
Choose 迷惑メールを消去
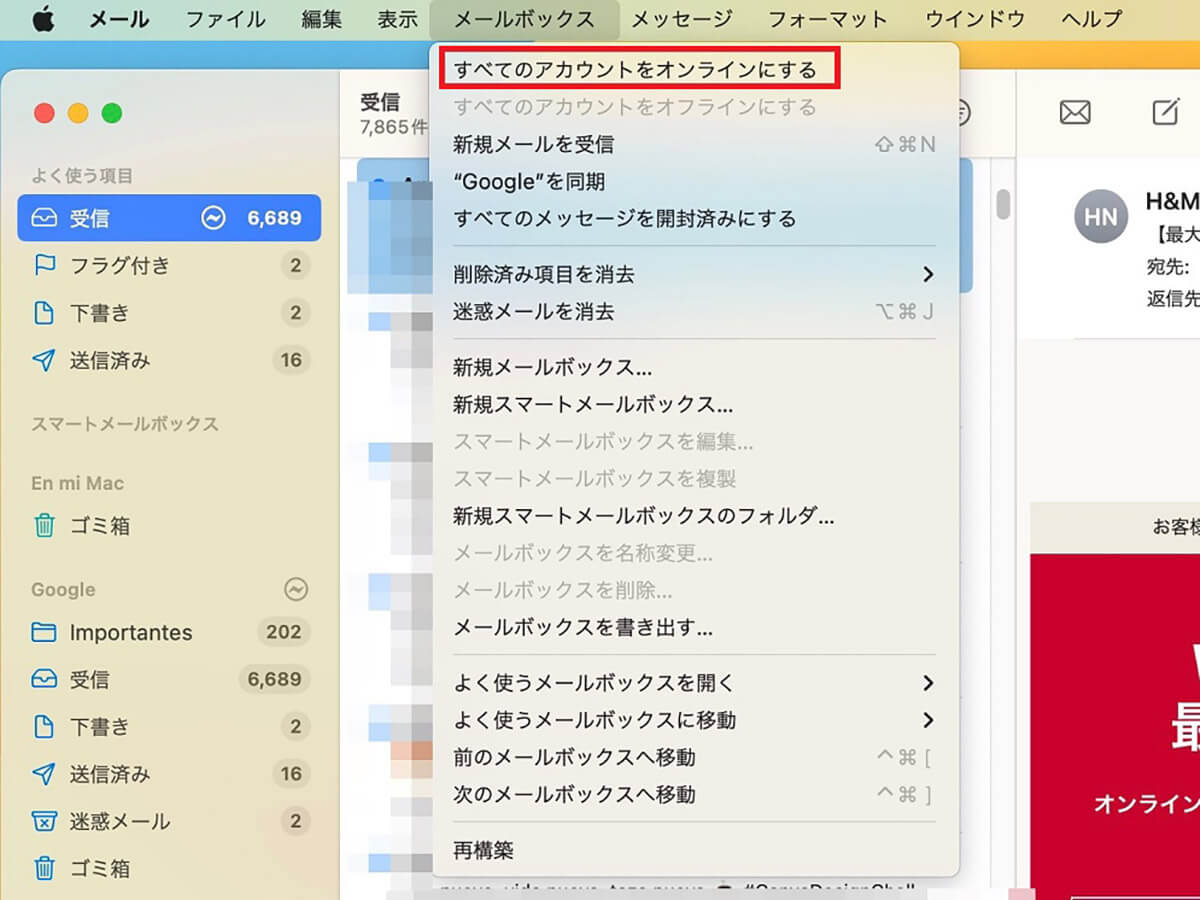click(694, 312)
